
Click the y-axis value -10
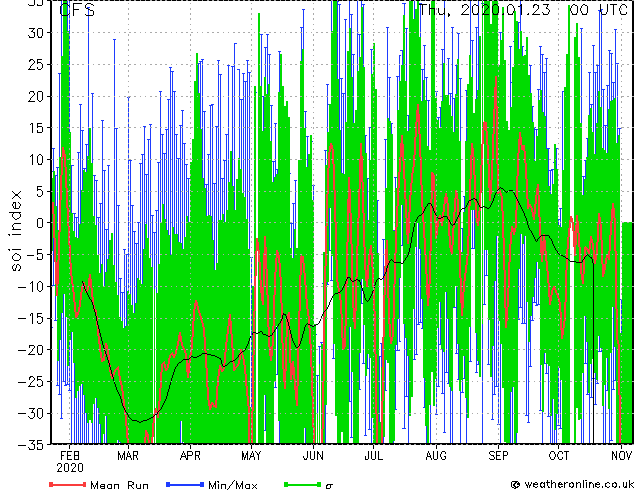[x=31, y=286]
